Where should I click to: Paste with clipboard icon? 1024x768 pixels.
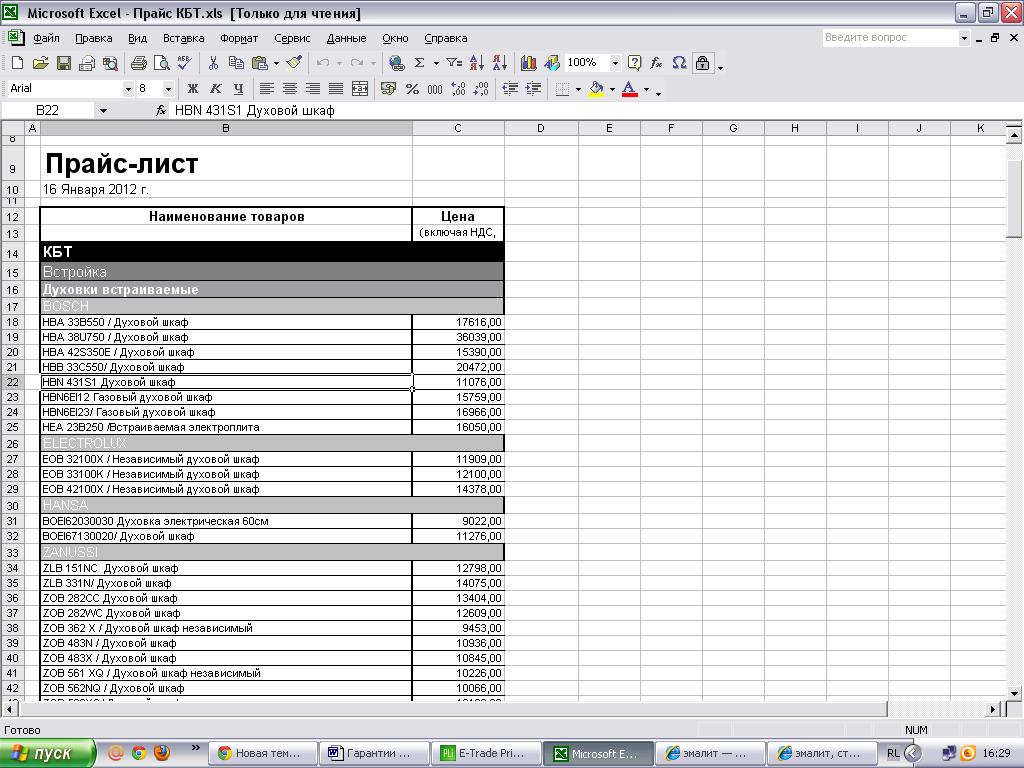point(260,63)
